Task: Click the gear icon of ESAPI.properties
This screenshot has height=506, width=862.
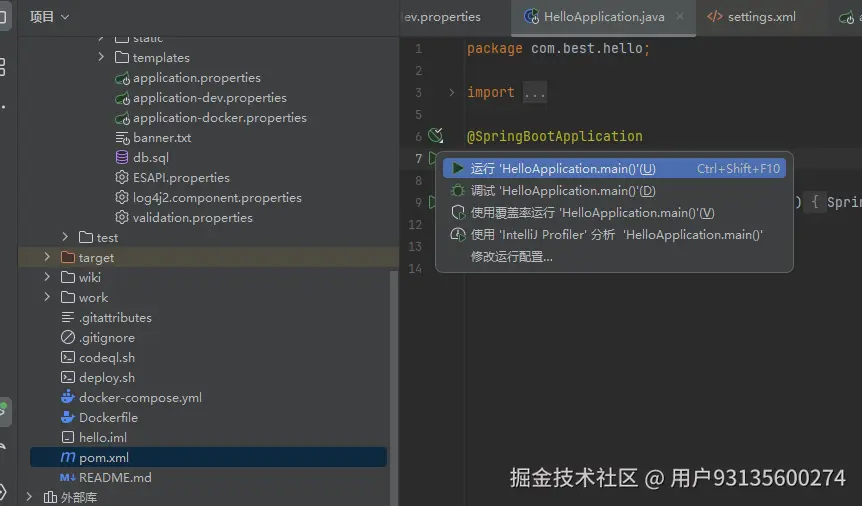Action: (122, 177)
